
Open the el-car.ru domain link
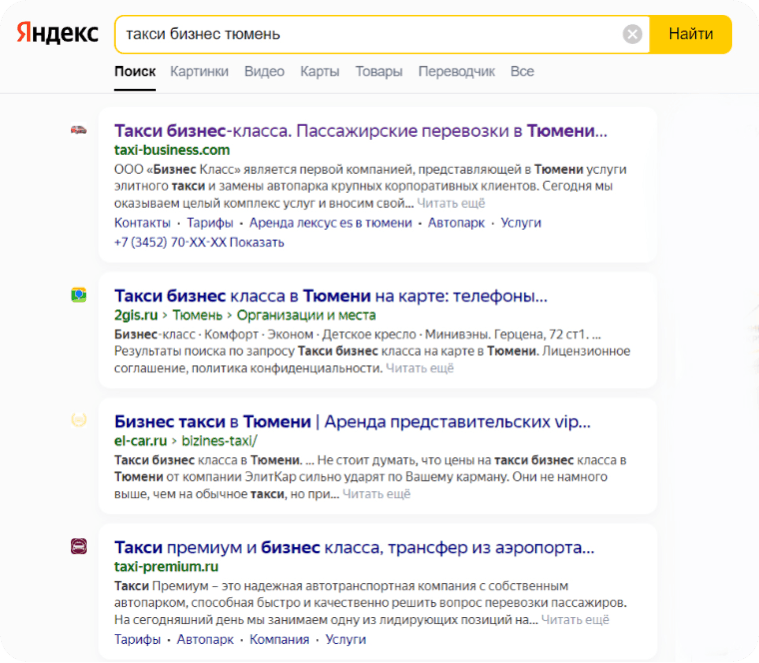tap(140, 441)
